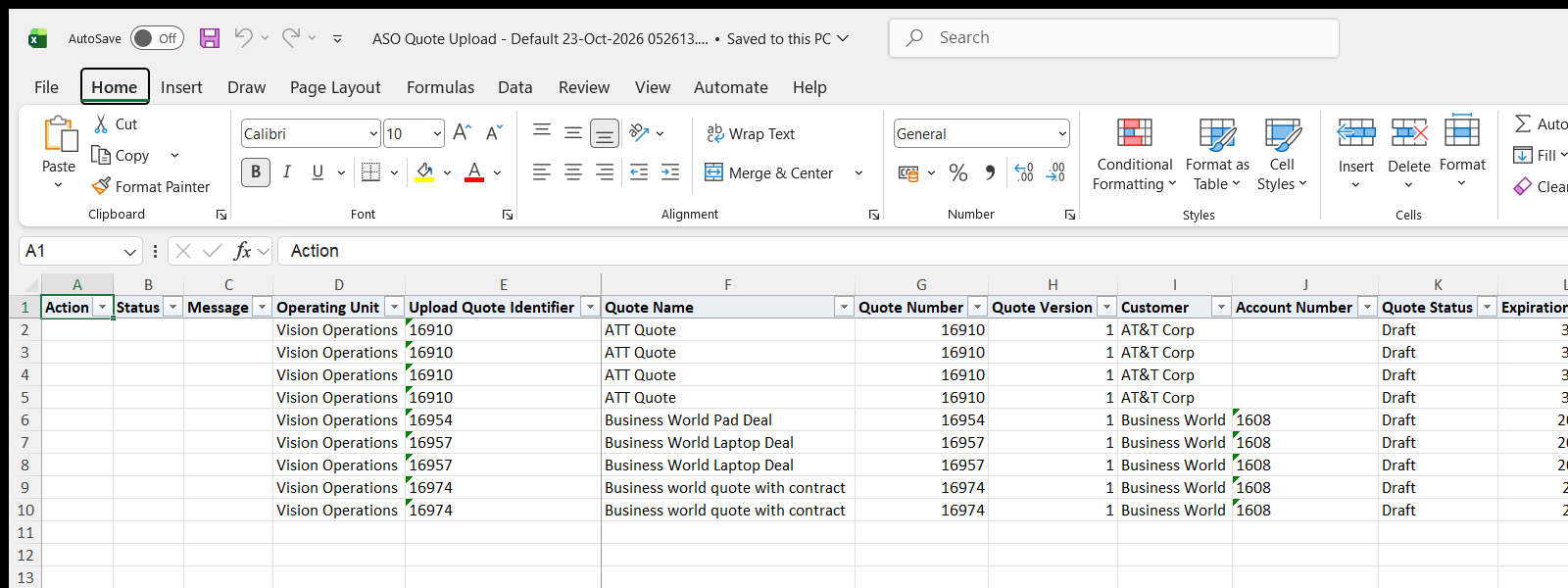Toggle Wrap Text
The height and width of the screenshot is (588, 1568).
pos(751,133)
